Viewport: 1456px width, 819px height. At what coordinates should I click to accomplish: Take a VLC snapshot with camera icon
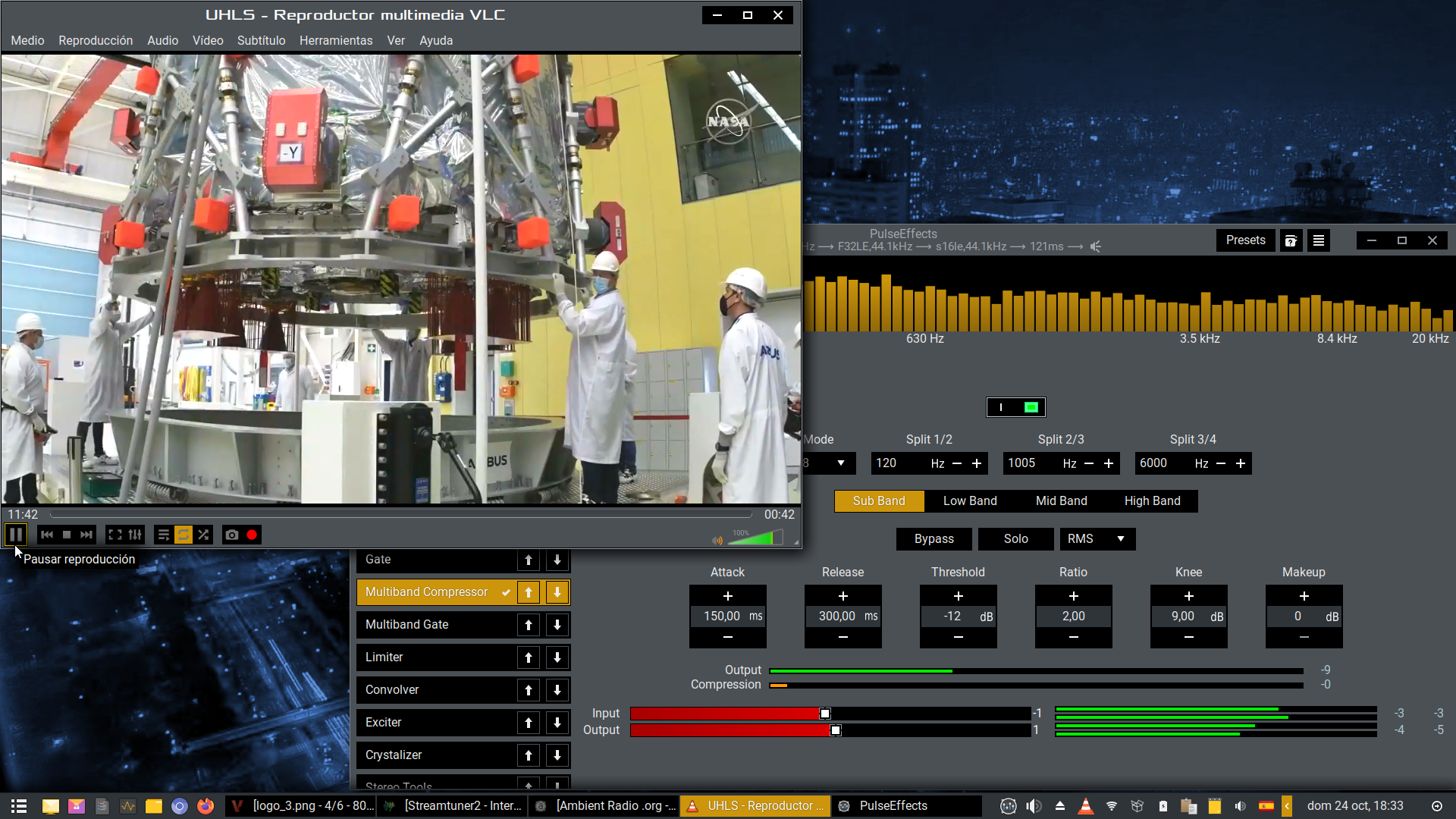(232, 535)
